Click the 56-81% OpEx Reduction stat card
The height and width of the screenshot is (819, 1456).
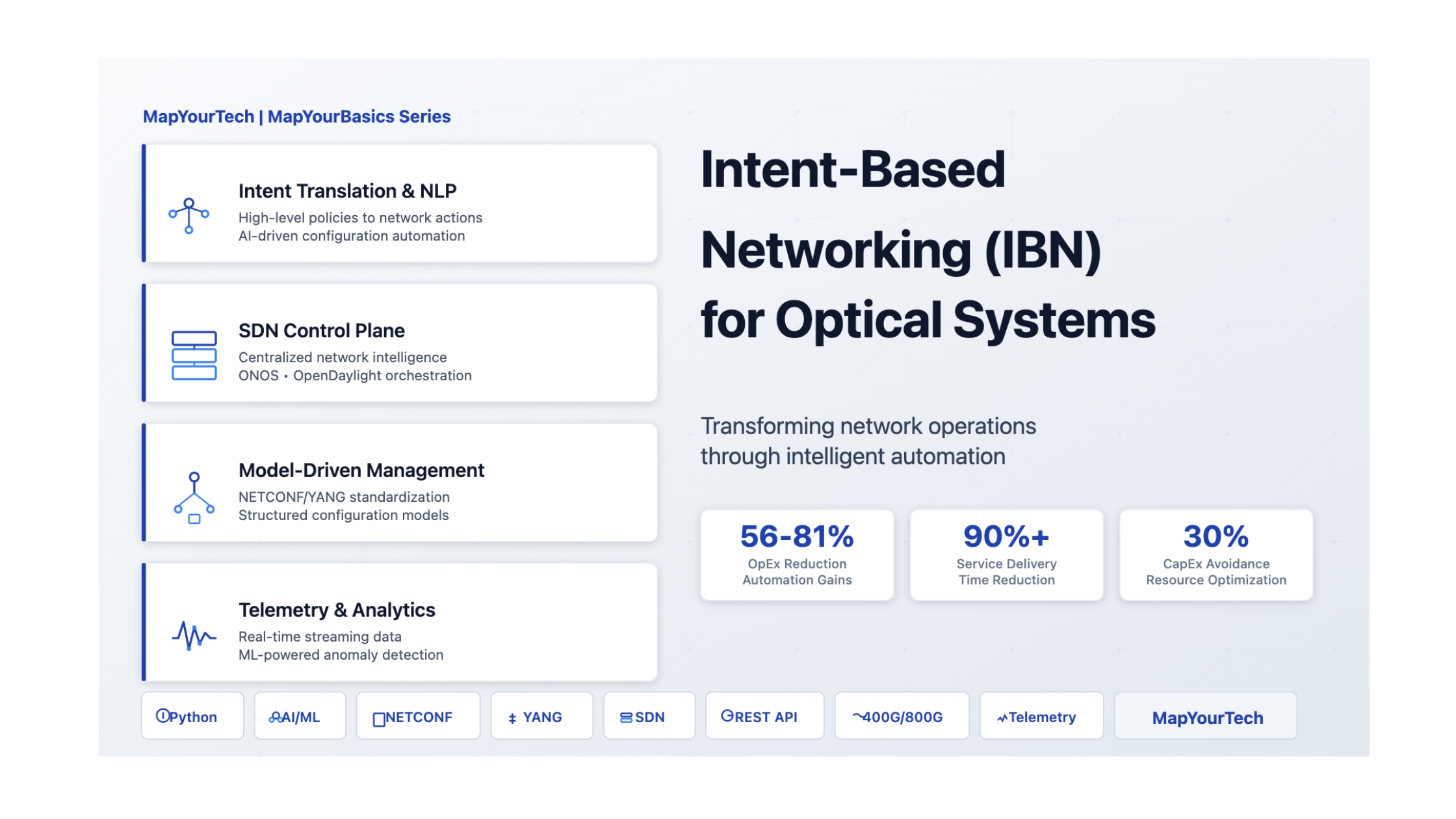(797, 555)
